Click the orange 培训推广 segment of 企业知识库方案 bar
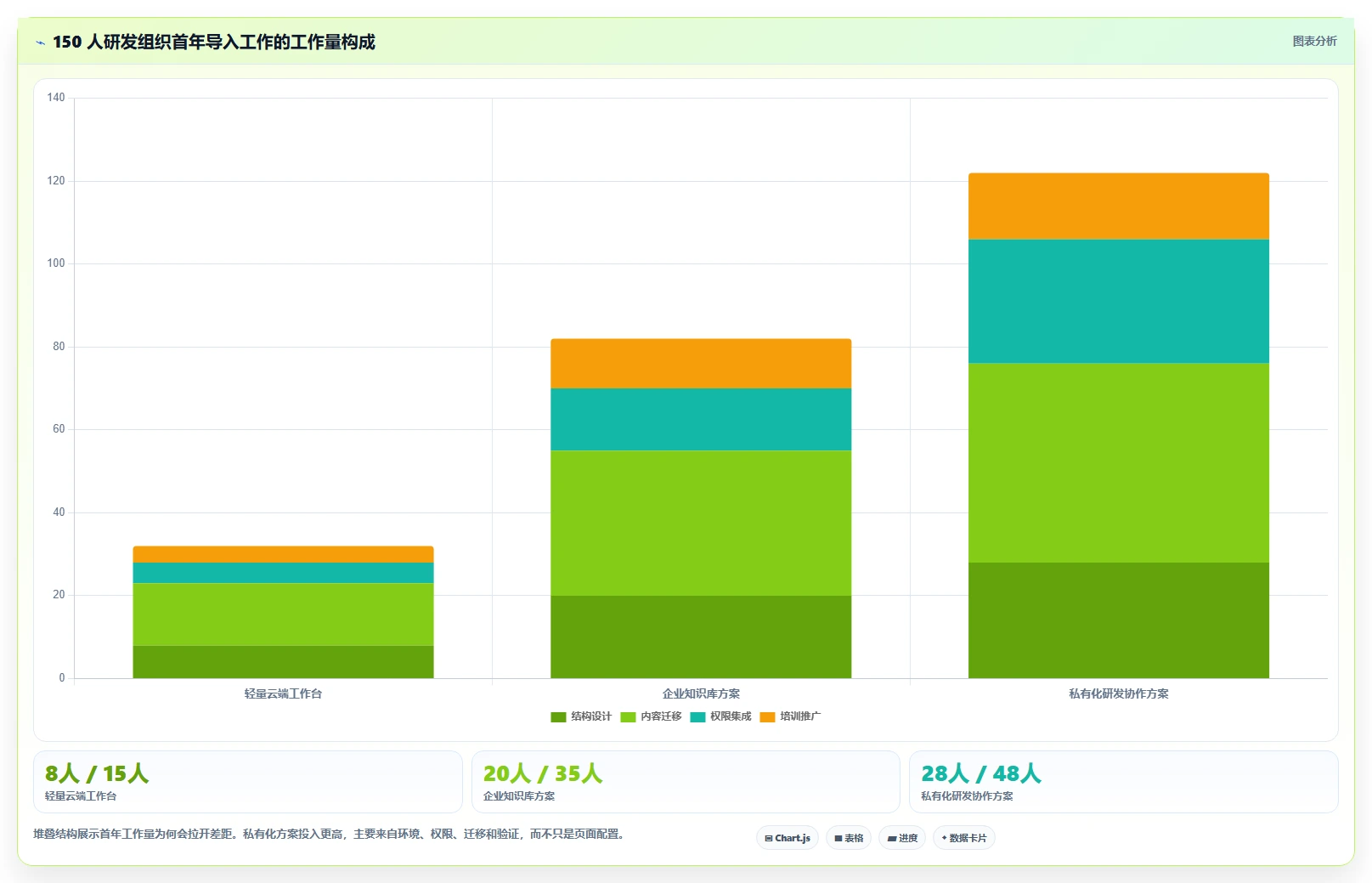1372x883 pixels. point(701,364)
